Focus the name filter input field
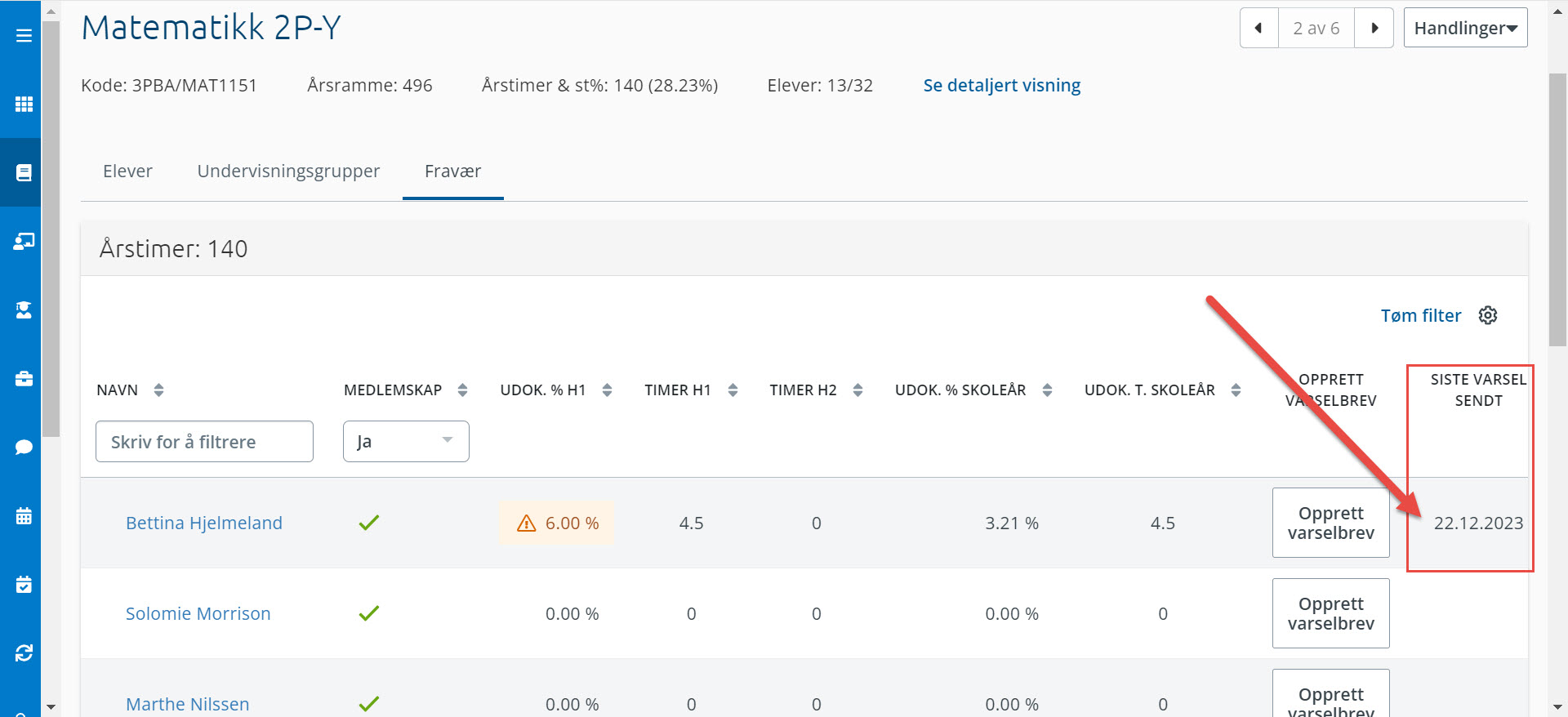Viewport: 1568px width, 717px height. coord(204,441)
